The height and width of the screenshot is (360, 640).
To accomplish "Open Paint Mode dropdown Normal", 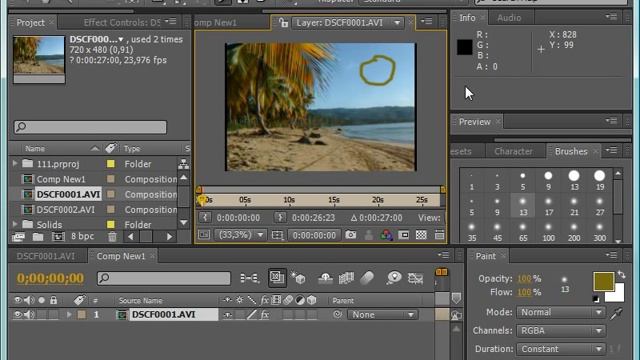I will [x=561, y=312].
